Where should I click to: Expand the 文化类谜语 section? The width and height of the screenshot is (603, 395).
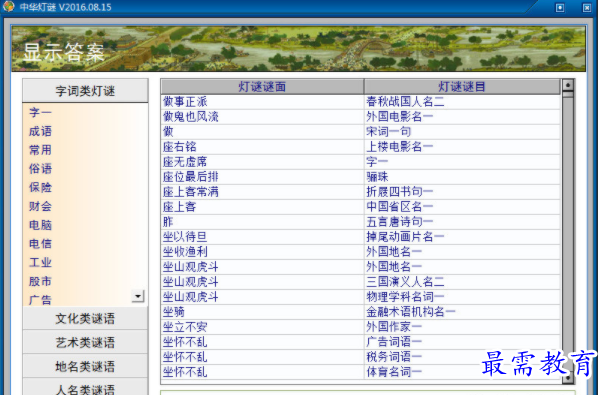coord(85,318)
